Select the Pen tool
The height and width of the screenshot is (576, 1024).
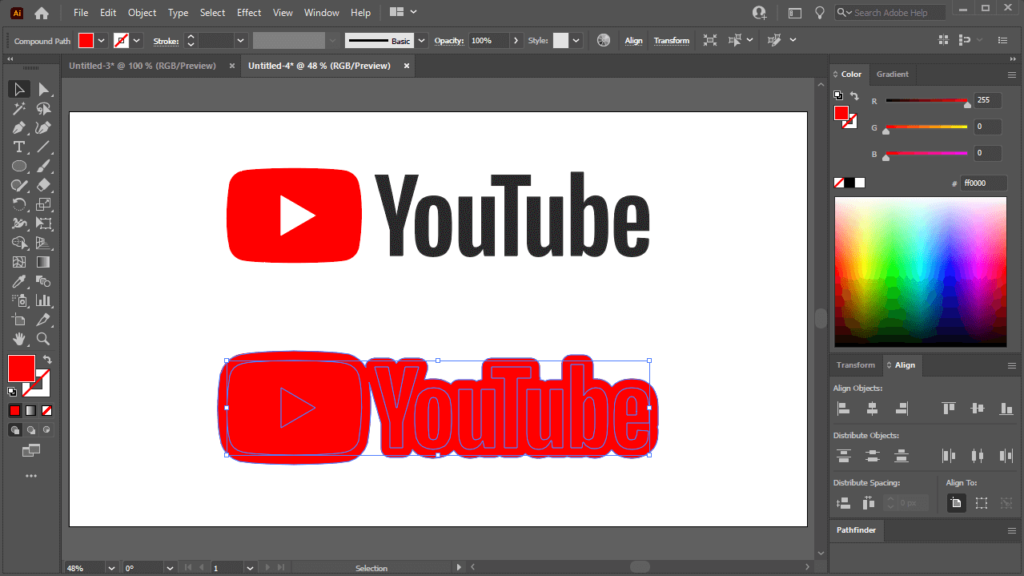tap(18, 127)
